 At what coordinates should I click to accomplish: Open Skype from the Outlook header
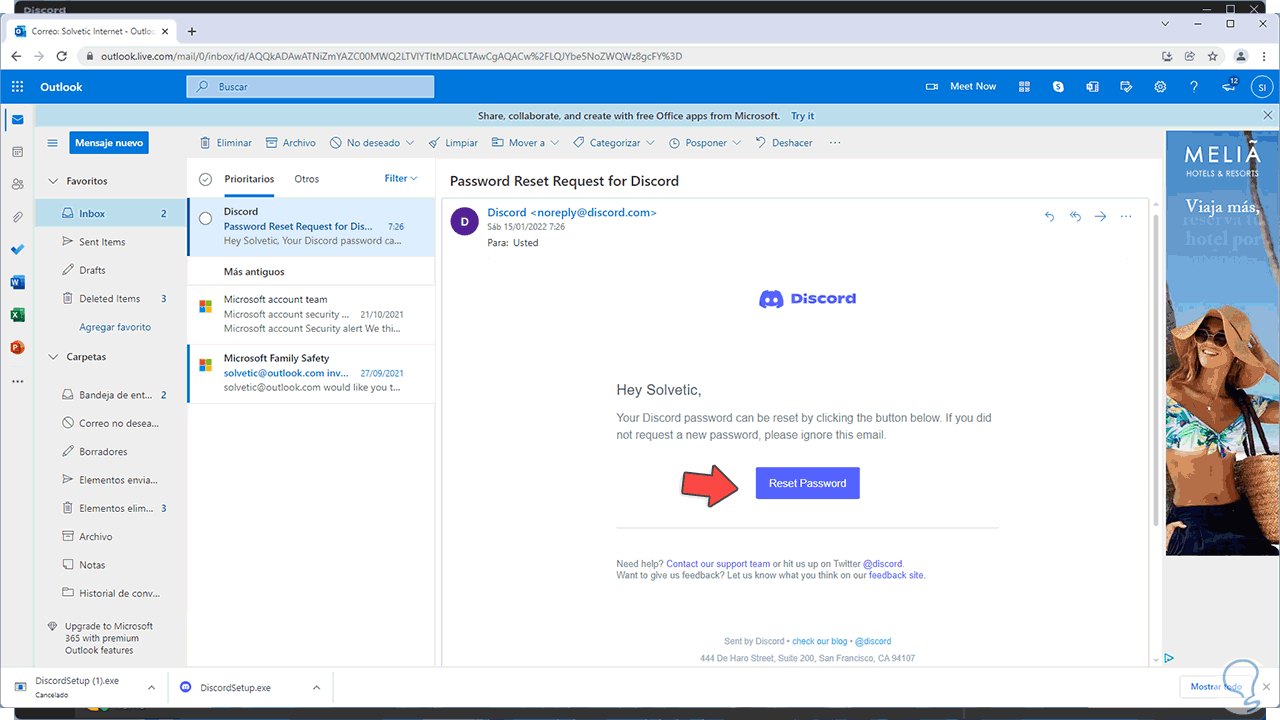pos(1058,87)
